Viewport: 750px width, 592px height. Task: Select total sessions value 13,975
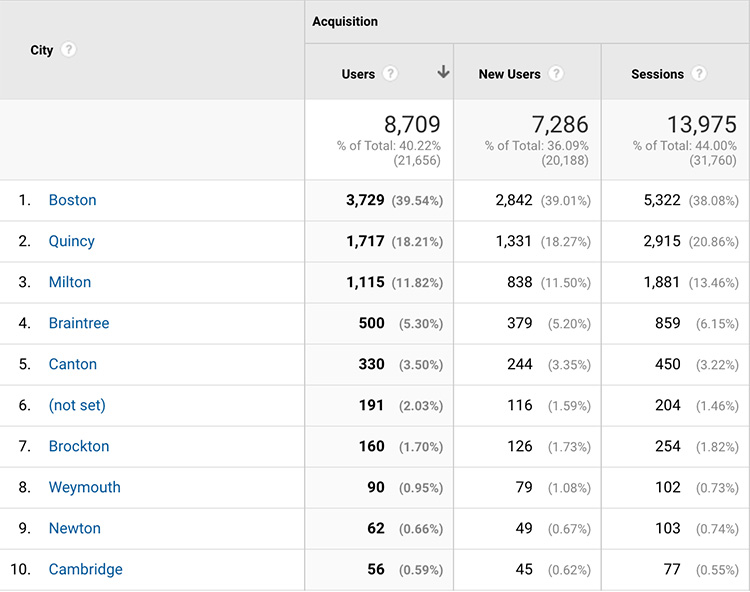(x=702, y=124)
